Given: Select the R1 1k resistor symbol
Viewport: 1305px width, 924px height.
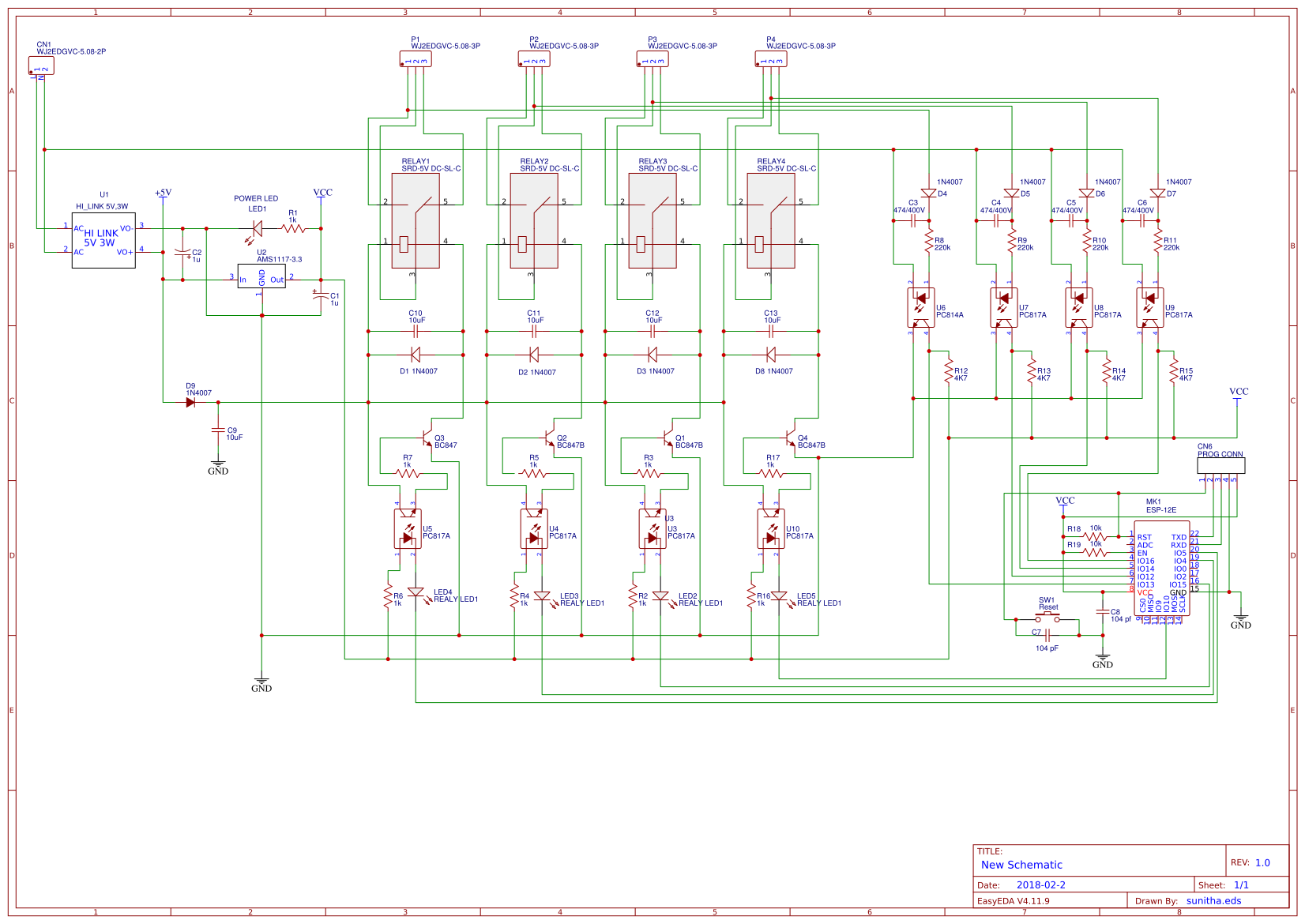Looking at the screenshot, I should (x=294, y=229).
